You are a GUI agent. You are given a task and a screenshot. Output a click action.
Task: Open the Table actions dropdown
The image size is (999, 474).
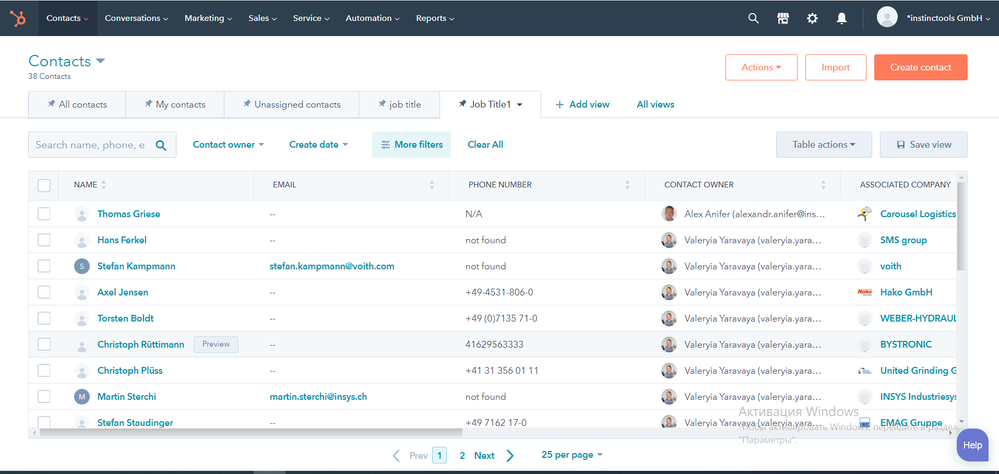click(x=824, y=145)
